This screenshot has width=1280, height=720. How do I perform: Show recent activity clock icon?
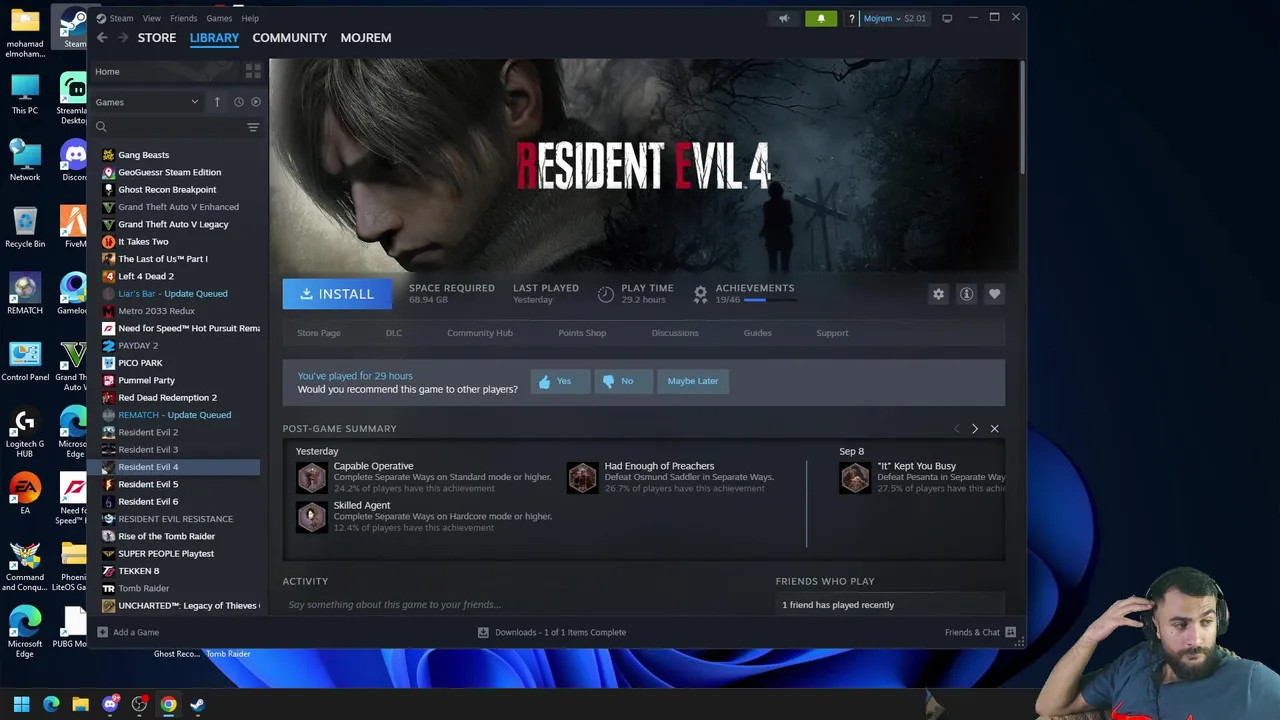(x=238, y=102)
